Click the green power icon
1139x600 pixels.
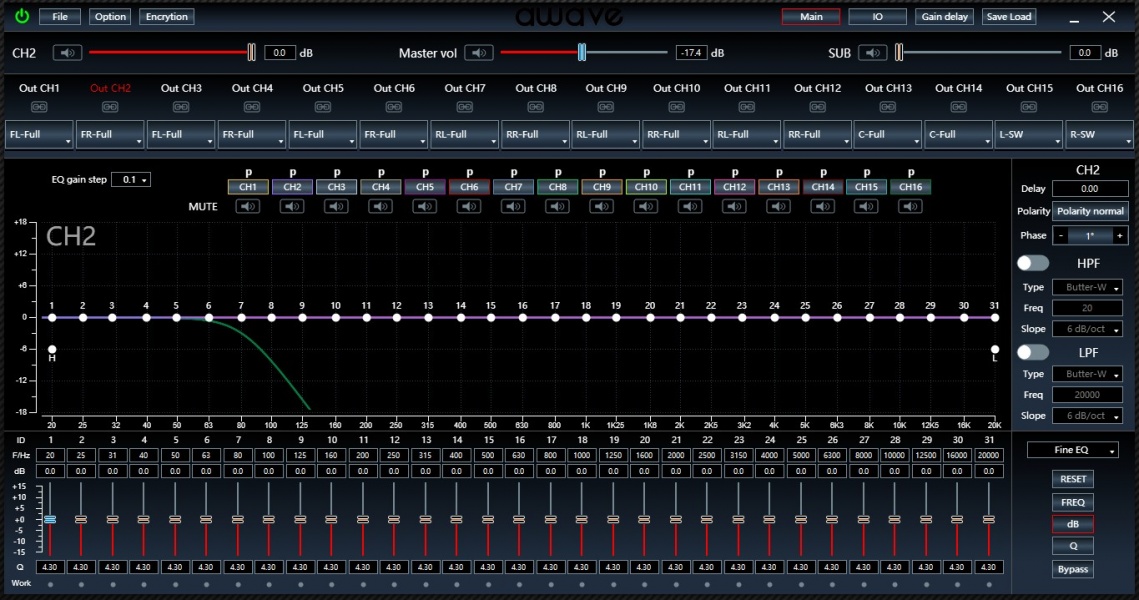(22, 16)
